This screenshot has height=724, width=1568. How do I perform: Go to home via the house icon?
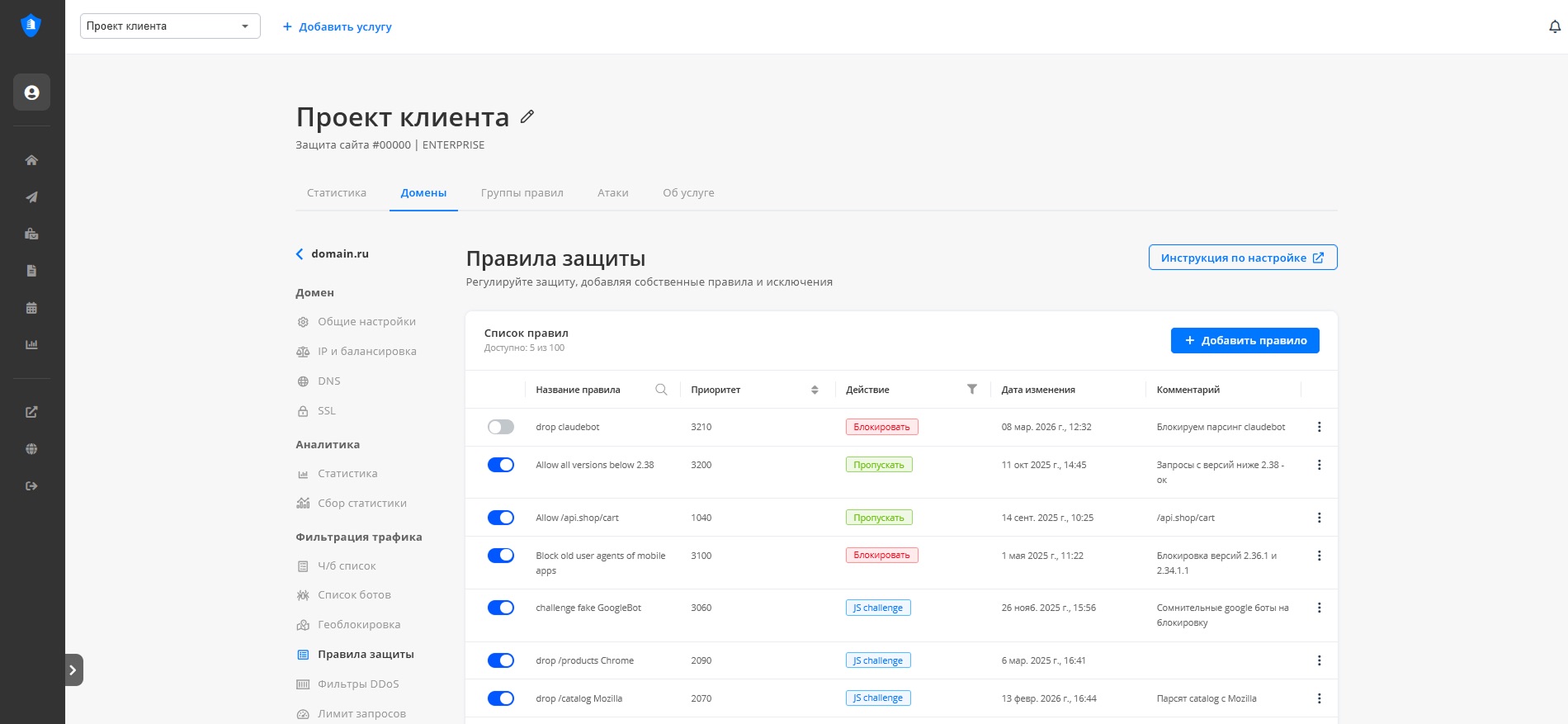[x=31, y=160]
